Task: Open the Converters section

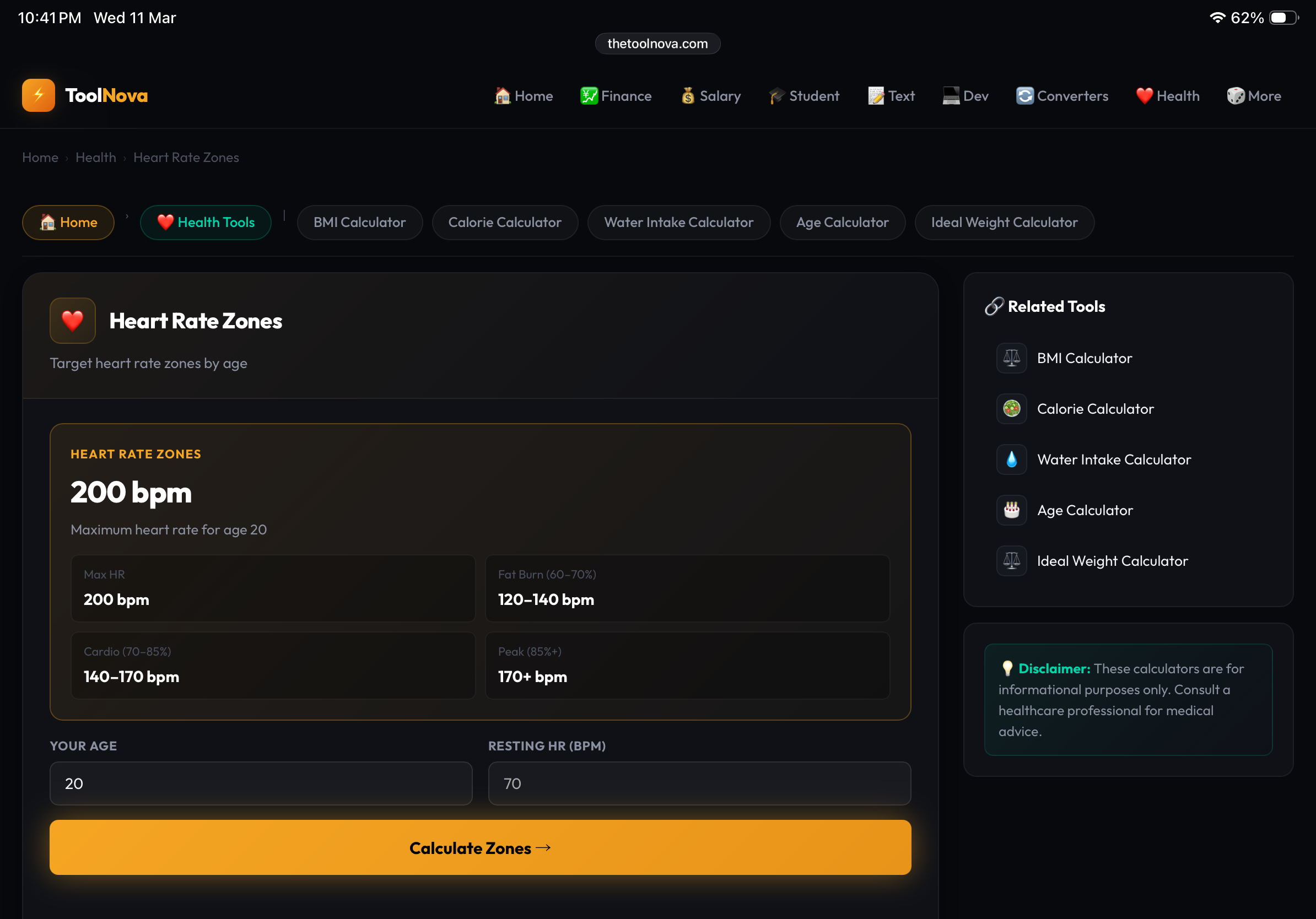Action: click(x=1026, y=96)
